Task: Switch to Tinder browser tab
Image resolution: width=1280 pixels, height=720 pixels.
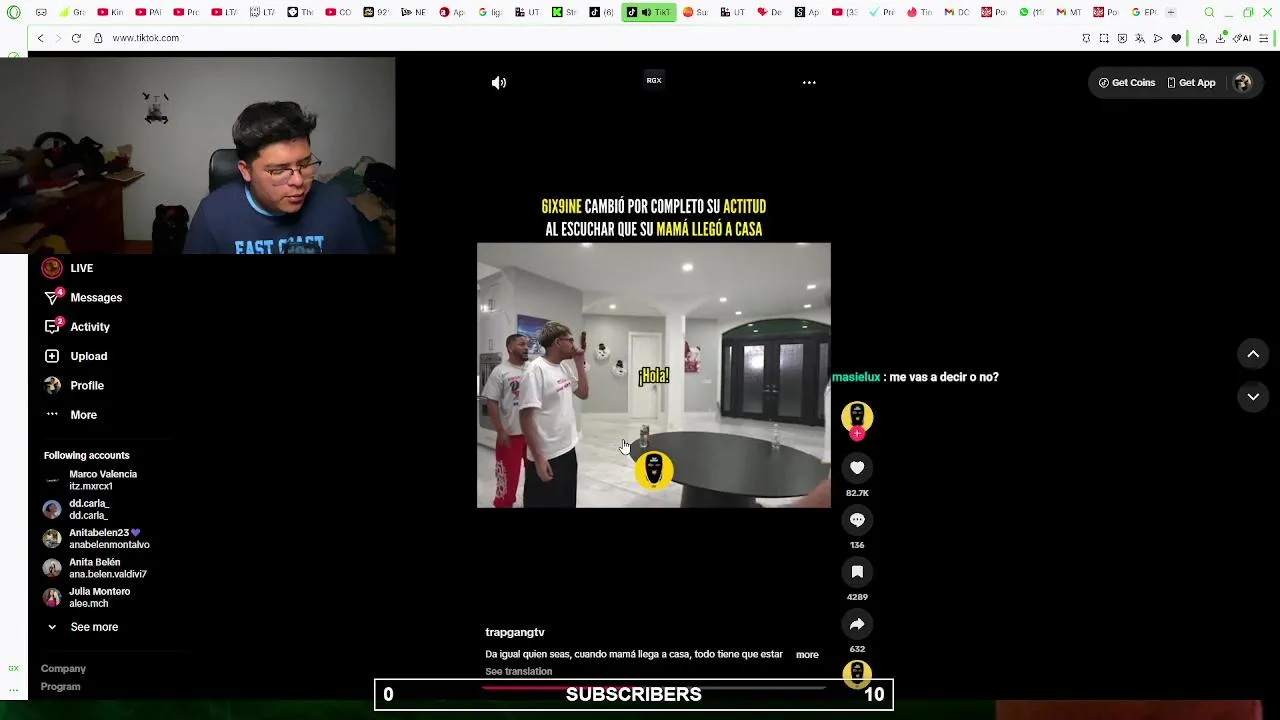Action: [x=918, y=13]
